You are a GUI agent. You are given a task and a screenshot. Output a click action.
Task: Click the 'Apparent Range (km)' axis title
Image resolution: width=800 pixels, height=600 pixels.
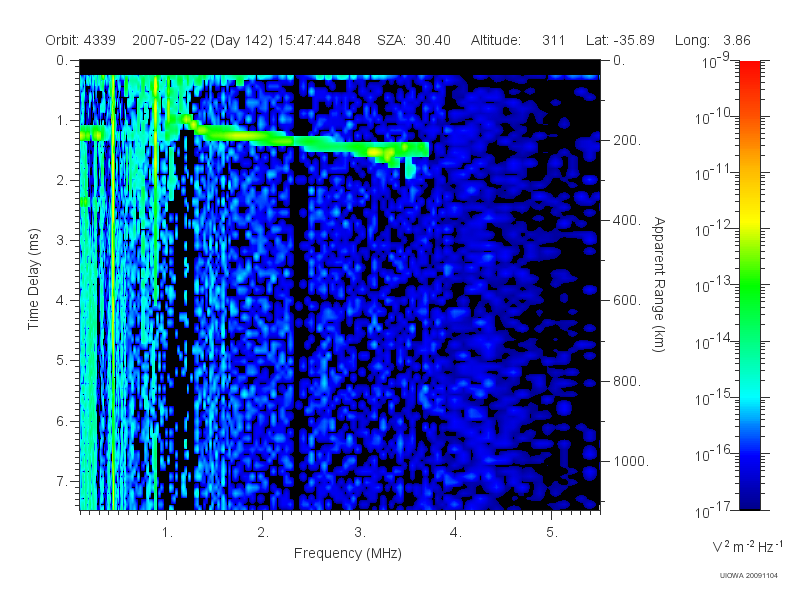pyautogui.click(x=659, y=284)
